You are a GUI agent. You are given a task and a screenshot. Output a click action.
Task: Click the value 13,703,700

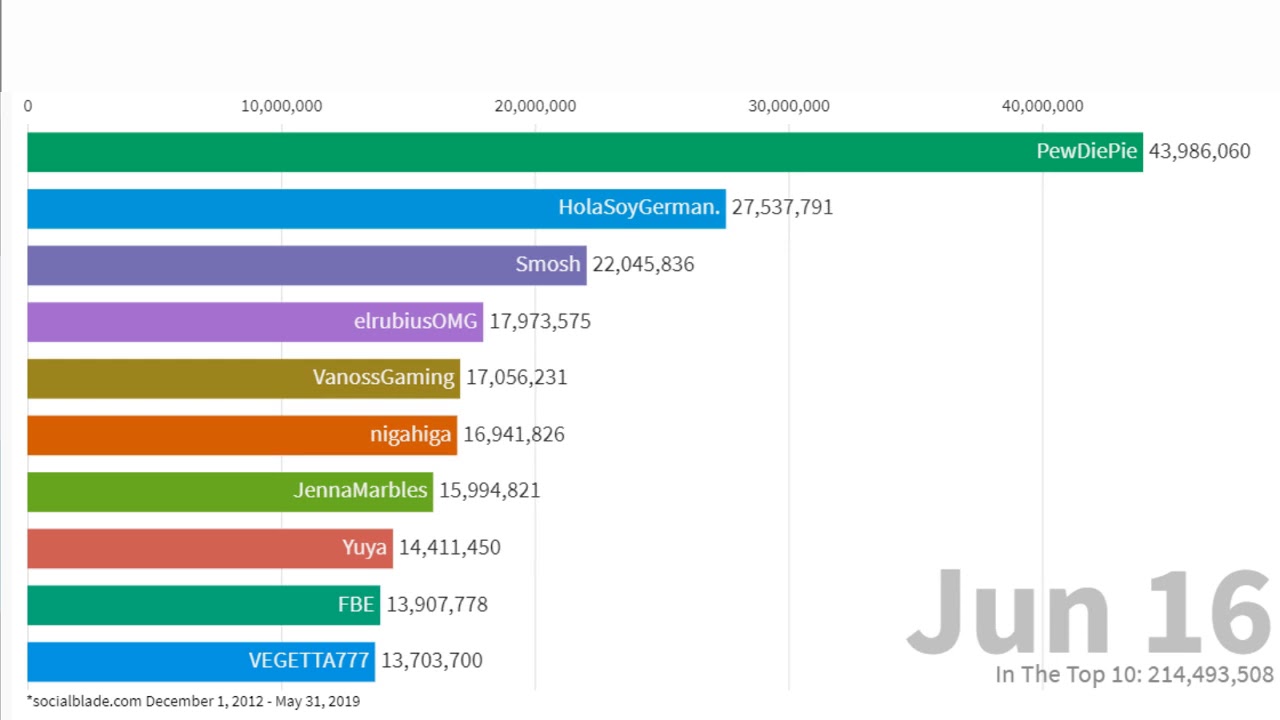pos(432,661)
